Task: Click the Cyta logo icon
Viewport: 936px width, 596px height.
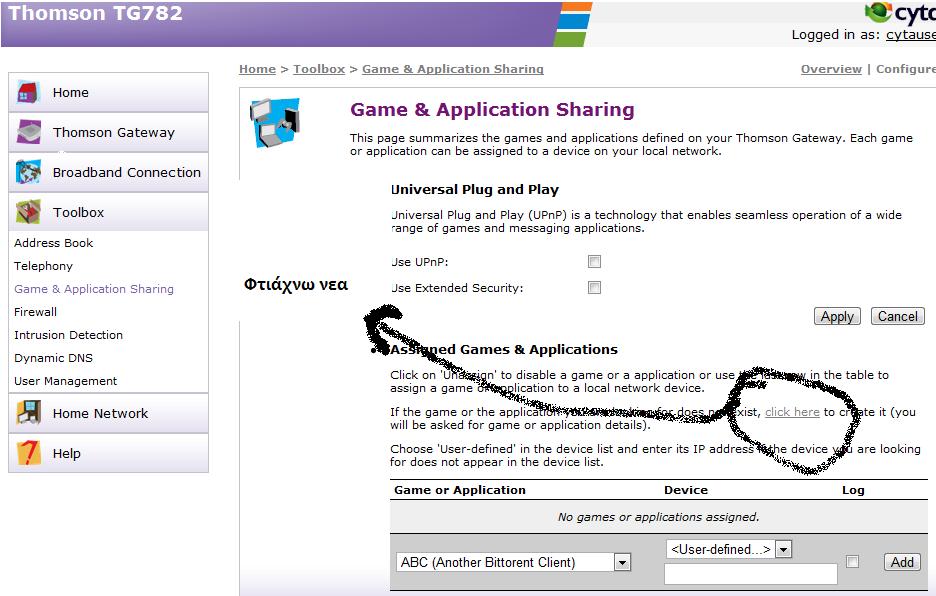Action: click(x=878, y=11)
